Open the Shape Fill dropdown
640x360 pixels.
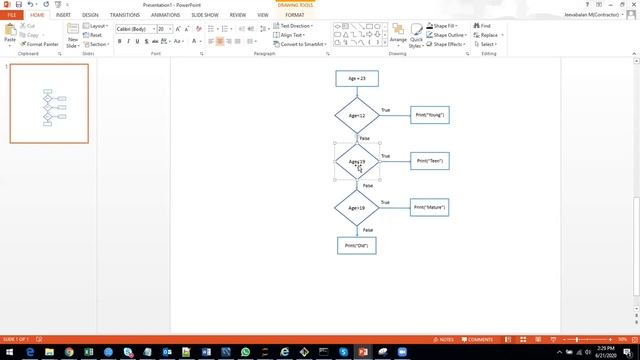point(442,26)
